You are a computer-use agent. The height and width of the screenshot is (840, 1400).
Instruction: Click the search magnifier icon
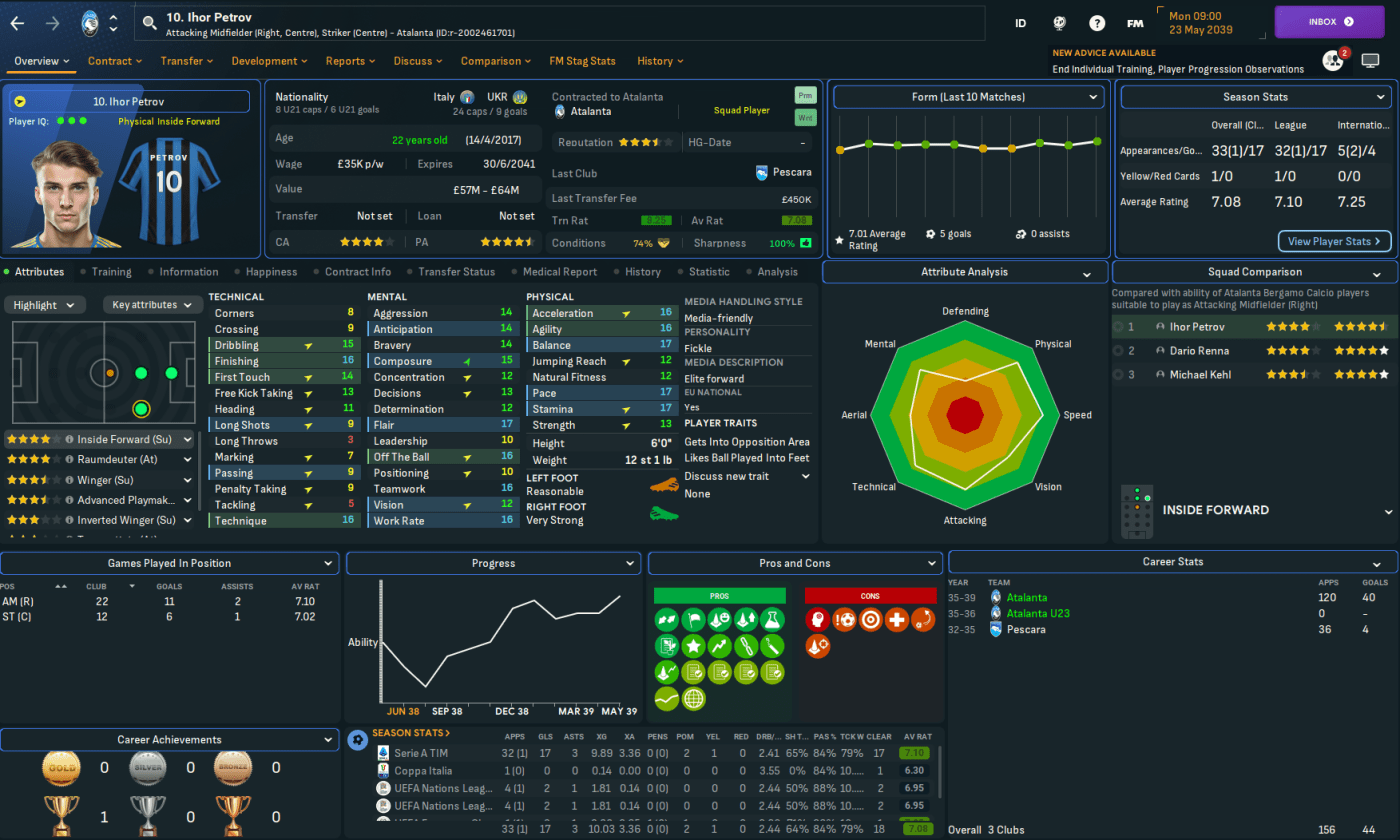coord(150,22)
